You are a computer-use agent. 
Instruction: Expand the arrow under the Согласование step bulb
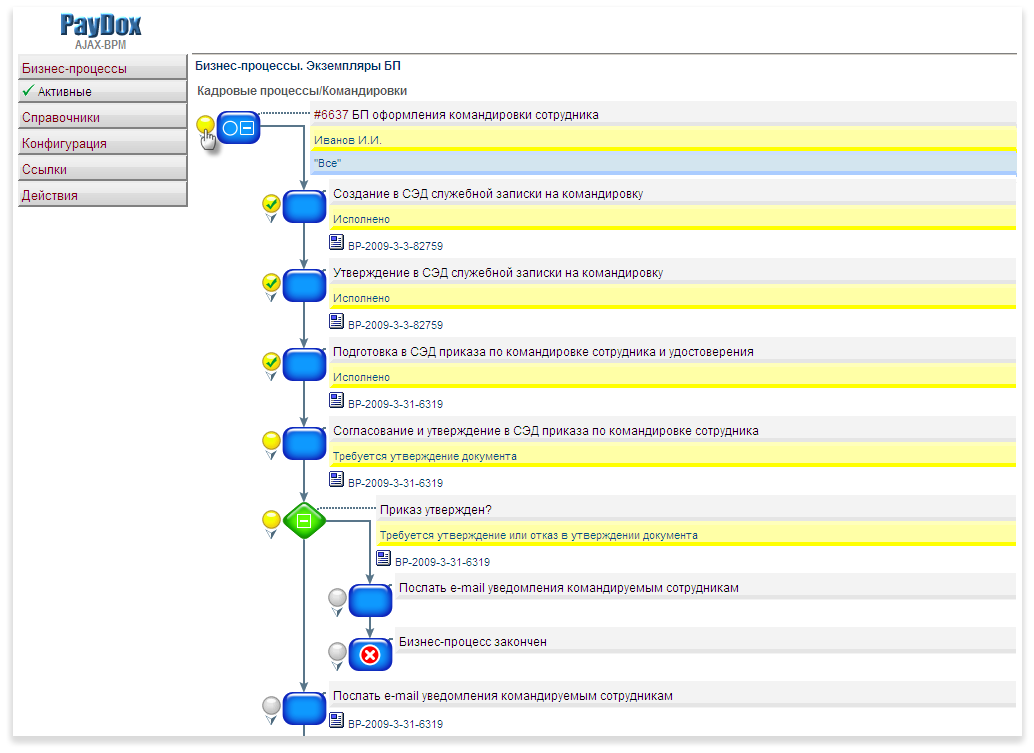click(x=271, y=455)
